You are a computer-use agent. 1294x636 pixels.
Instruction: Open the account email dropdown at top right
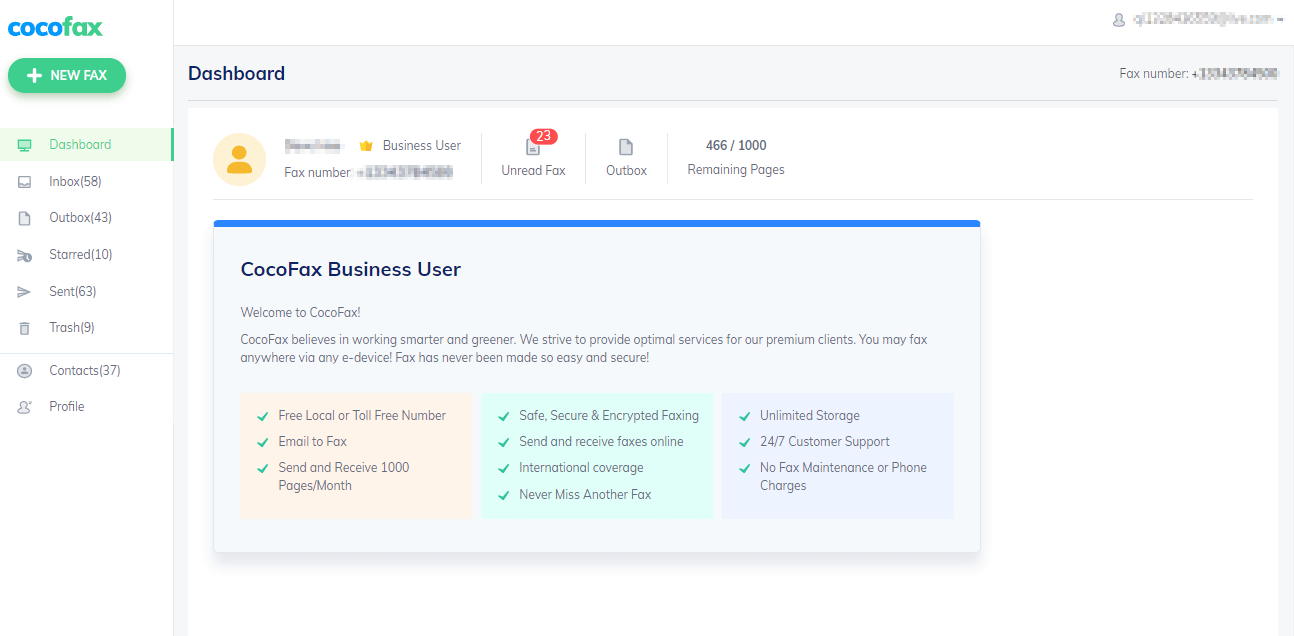coord(1207,19)
